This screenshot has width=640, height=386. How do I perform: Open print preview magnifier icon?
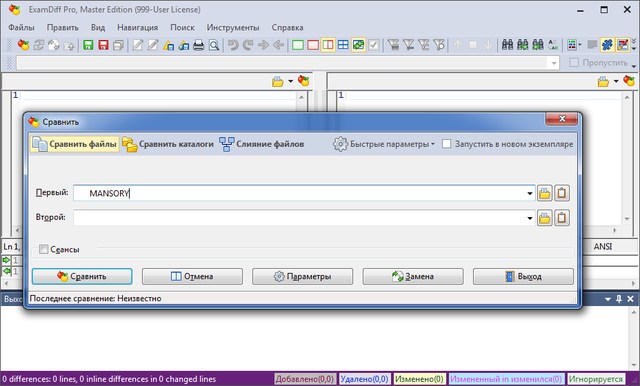tap(214, 45)
